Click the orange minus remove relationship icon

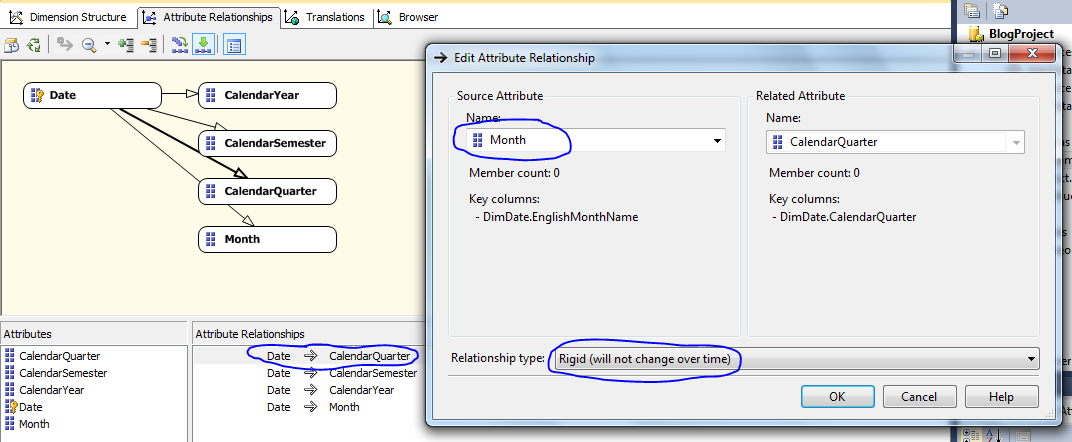(149, 45)
